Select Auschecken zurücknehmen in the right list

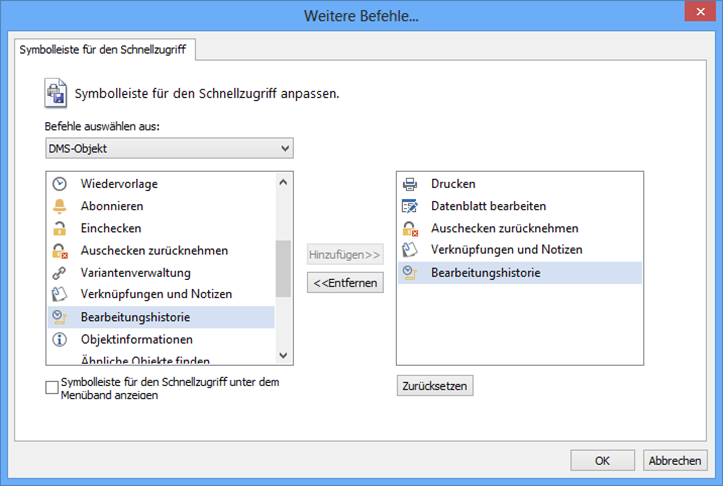point(504,228)
